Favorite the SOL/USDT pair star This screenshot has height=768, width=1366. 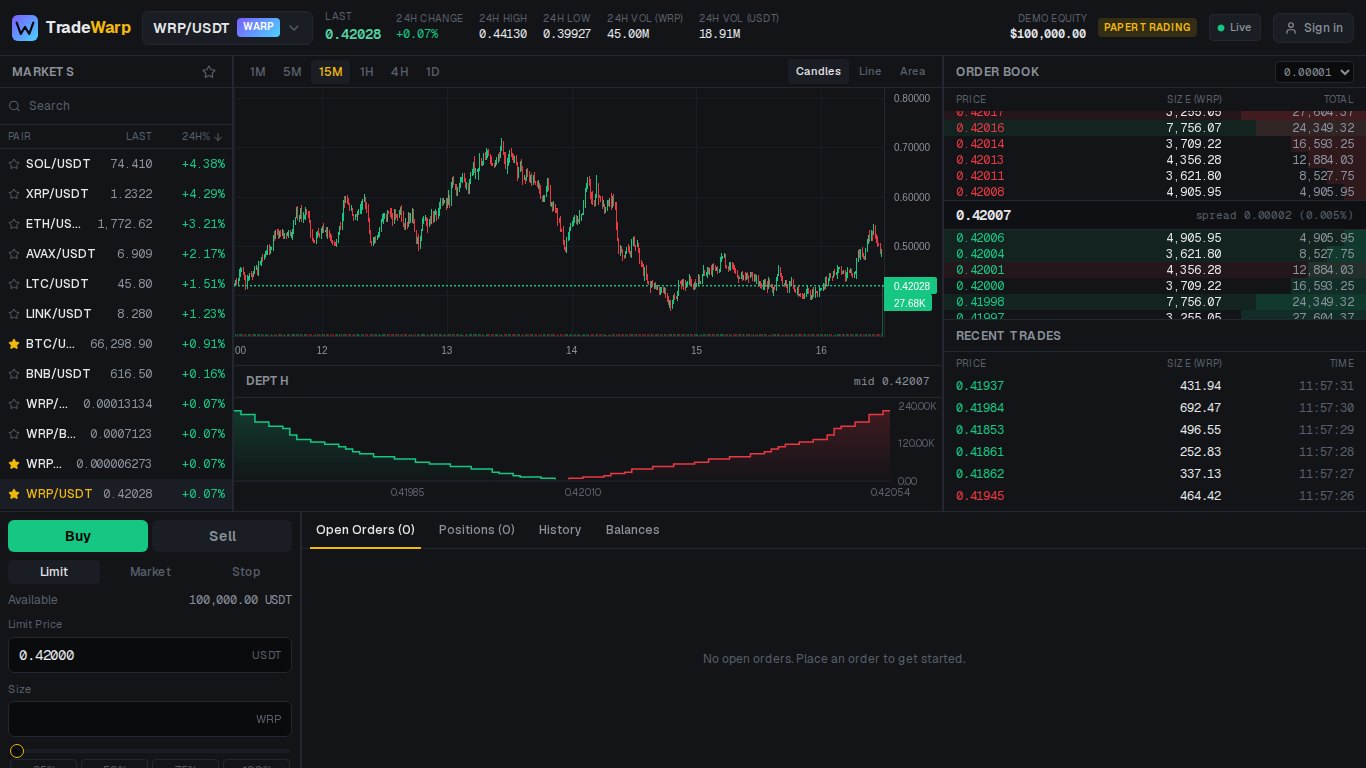coord(14,164)
